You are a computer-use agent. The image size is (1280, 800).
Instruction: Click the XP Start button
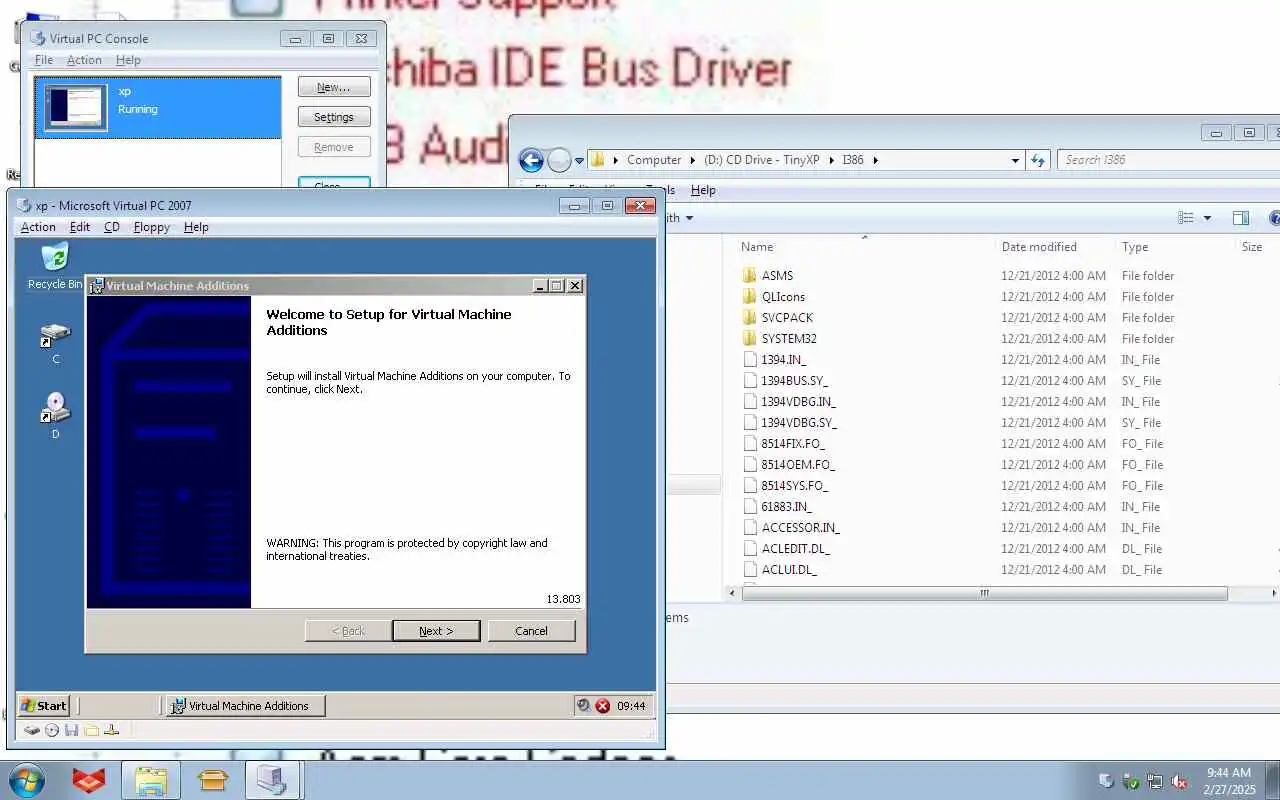tap(44, 705)
